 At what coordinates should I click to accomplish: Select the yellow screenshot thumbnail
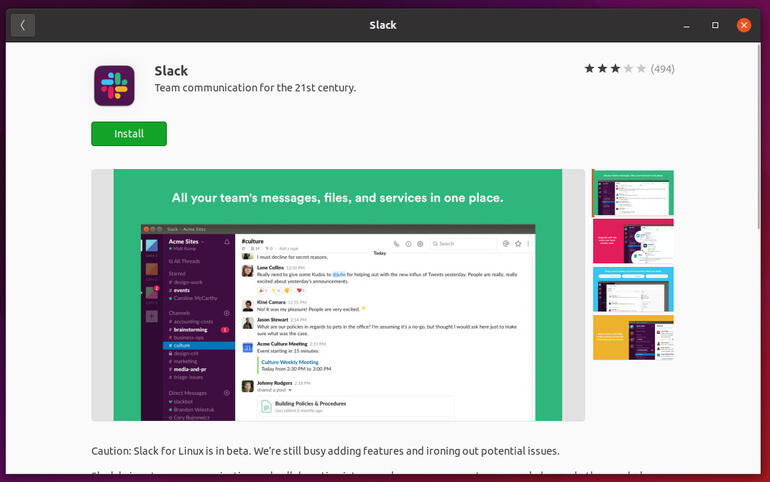633,338
